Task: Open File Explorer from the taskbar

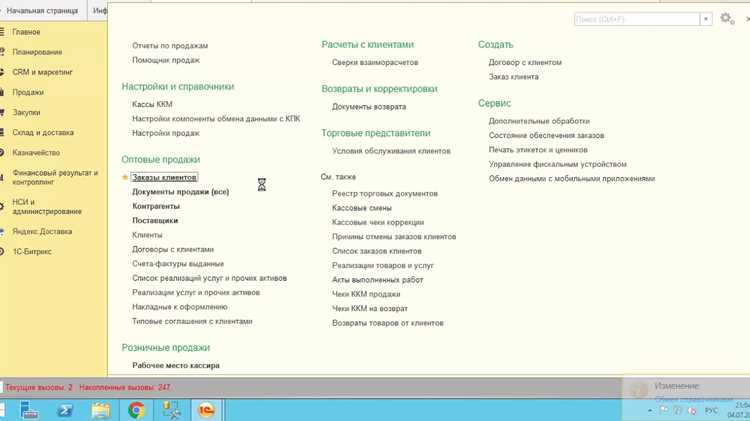Action: [101, 410]
